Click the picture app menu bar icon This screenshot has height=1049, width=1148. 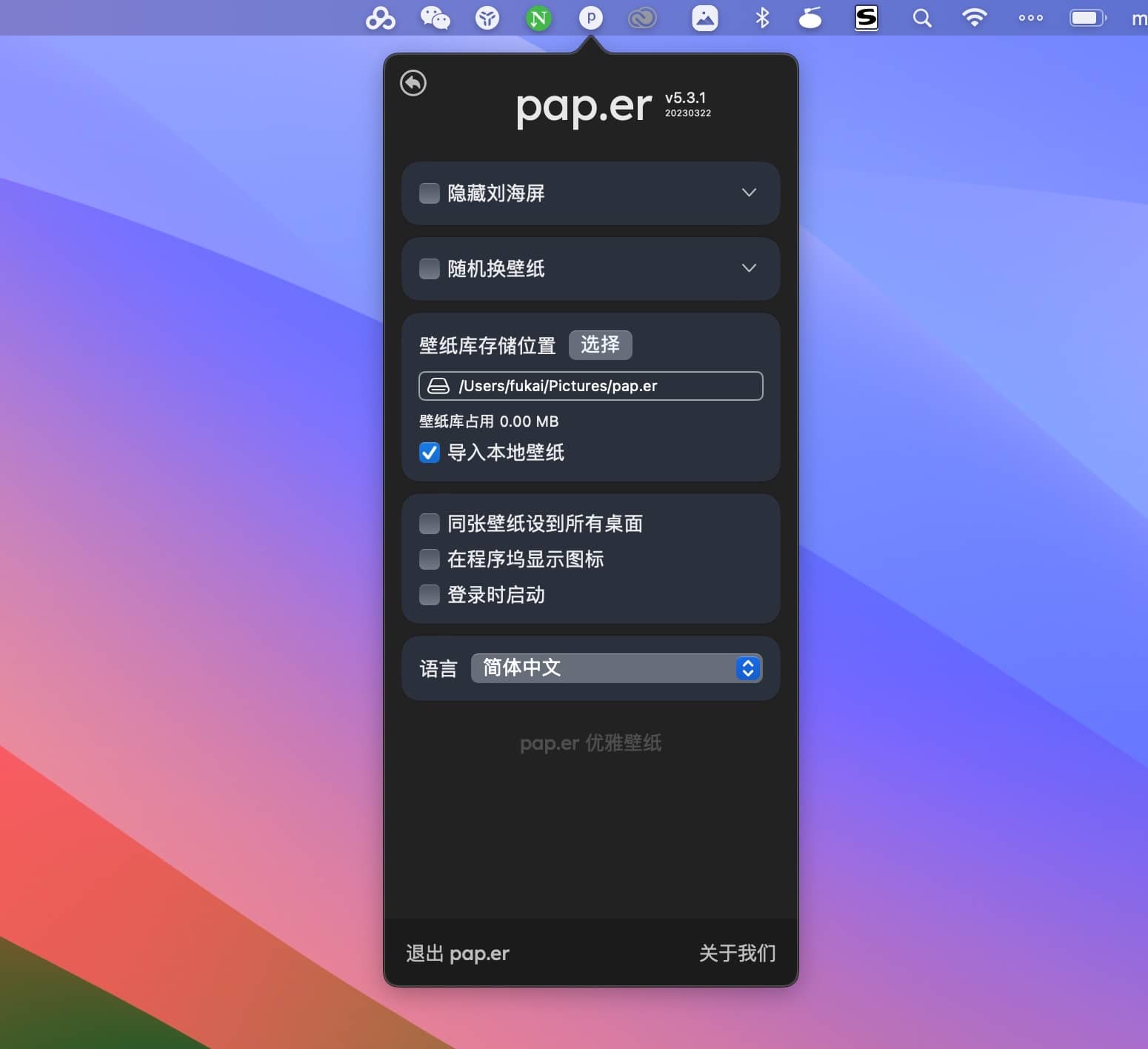704,18
